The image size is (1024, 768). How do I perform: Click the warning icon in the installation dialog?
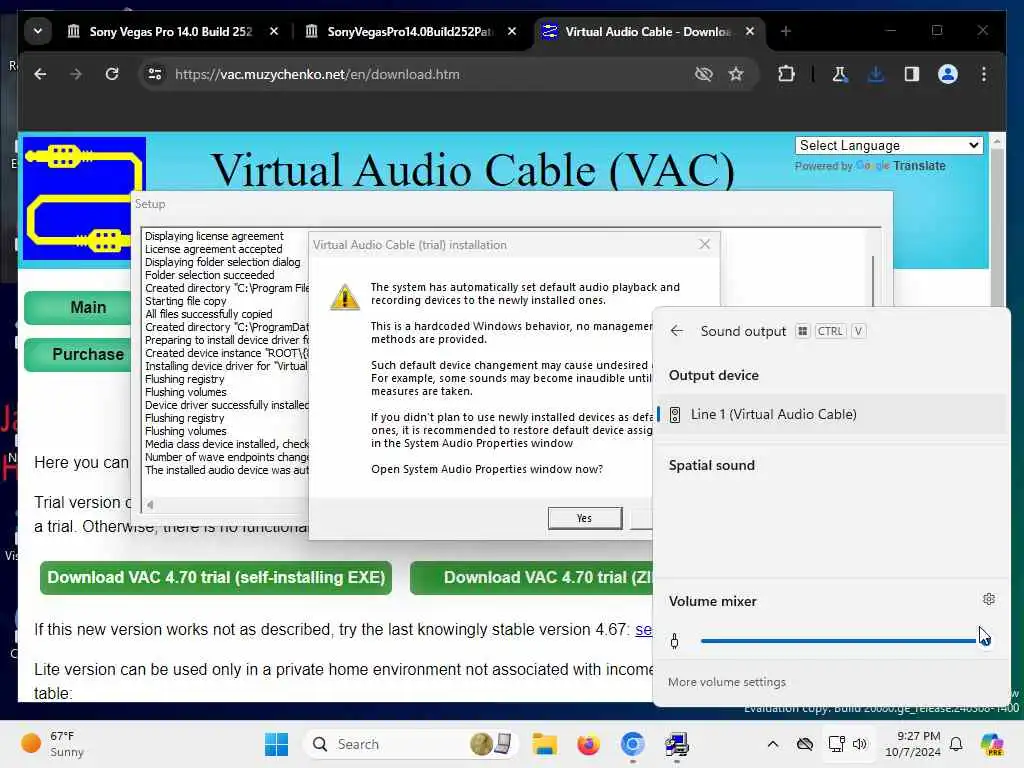coord(345,297)
